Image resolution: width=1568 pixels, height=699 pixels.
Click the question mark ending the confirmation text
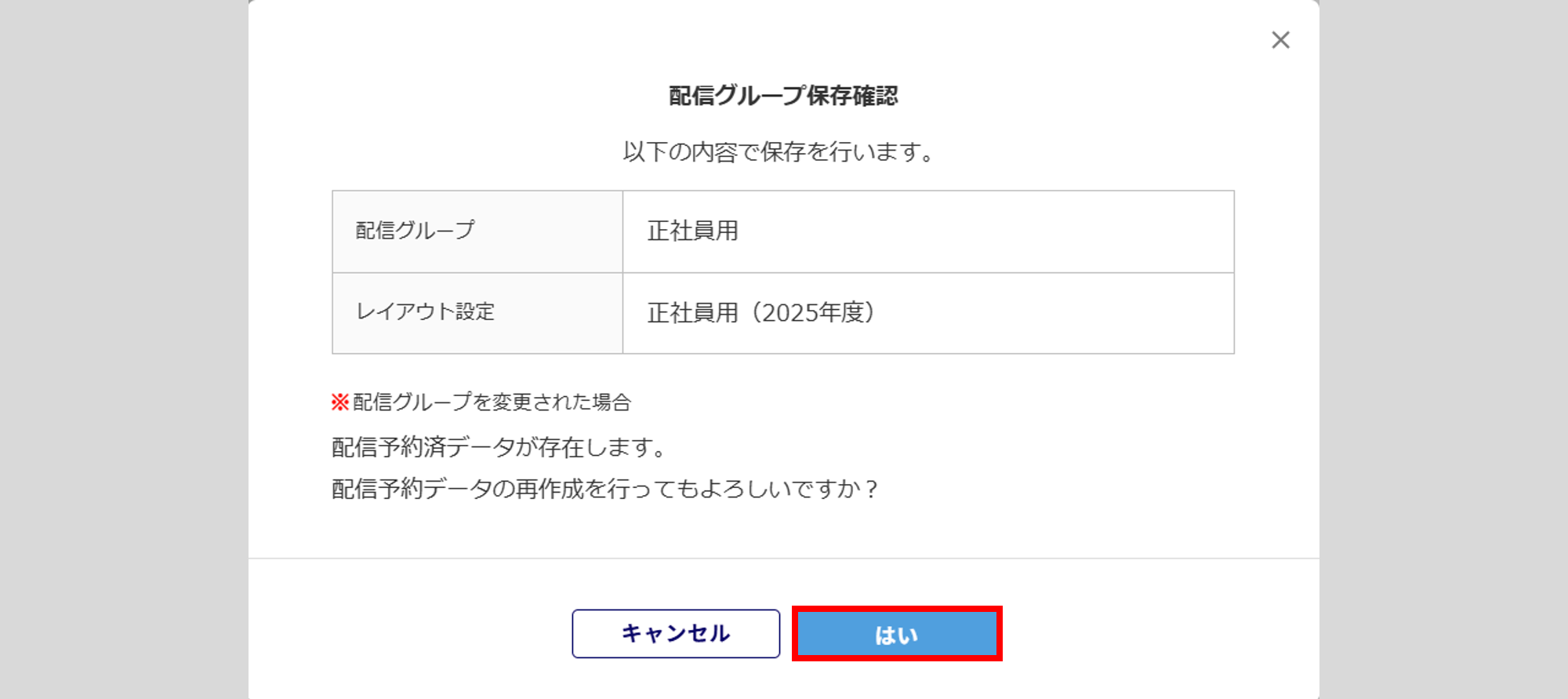pos(870,490)
